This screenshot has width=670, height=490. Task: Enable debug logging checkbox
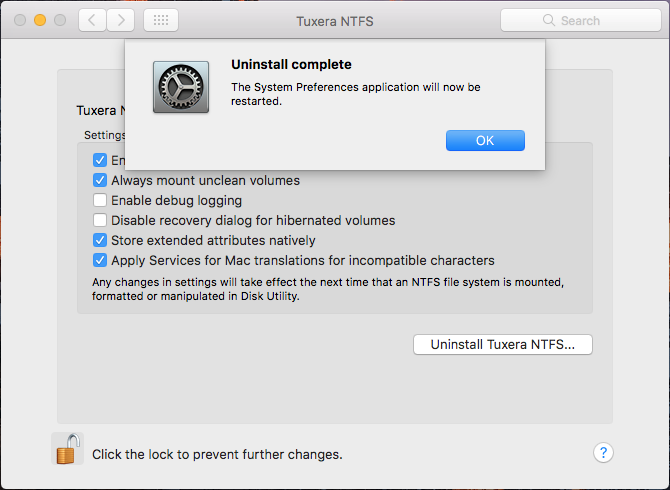pyautogui.click(x=100, y=200)
